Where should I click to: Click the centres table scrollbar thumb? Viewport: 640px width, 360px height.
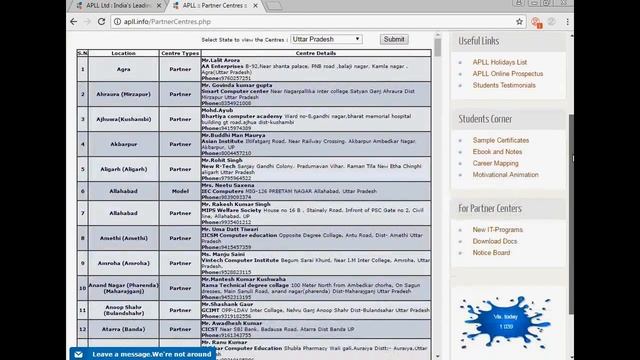click(x=438, y=48)
